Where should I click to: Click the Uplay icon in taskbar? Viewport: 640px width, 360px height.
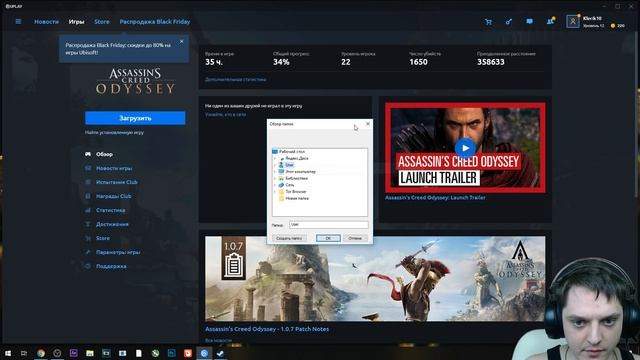point(204,353)
